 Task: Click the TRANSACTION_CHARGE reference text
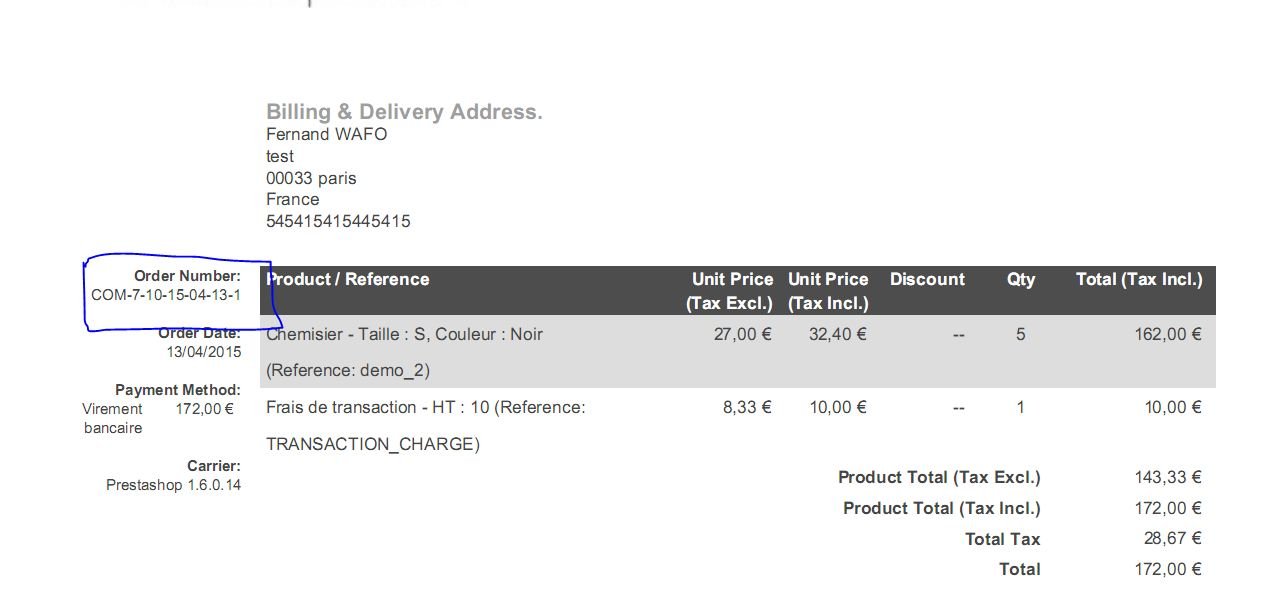[x=373, y=444]
